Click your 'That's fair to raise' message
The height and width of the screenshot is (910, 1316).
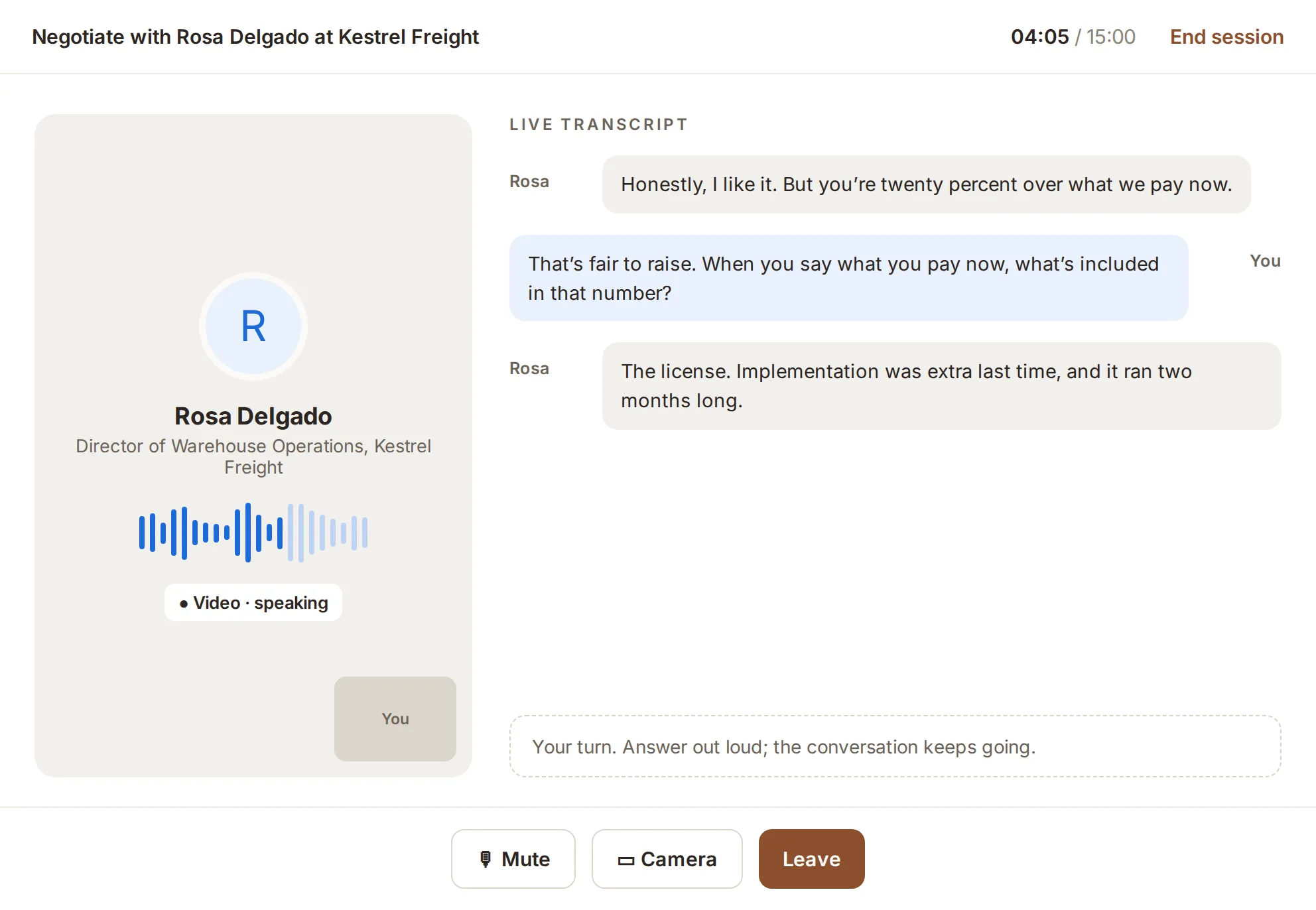pyautogui.click(x=848, y=278)
